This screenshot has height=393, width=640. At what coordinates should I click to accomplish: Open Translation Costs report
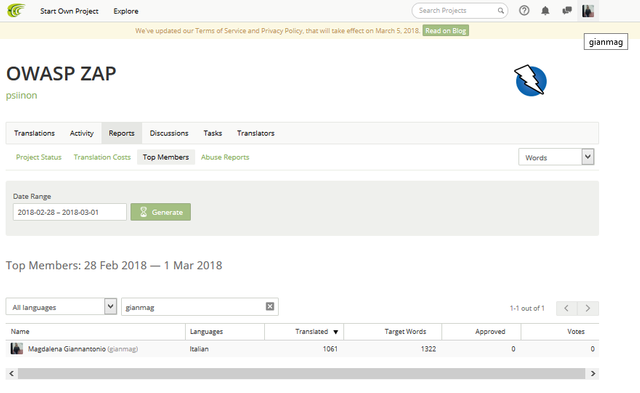pyautogui.click(x=102, y=157)
